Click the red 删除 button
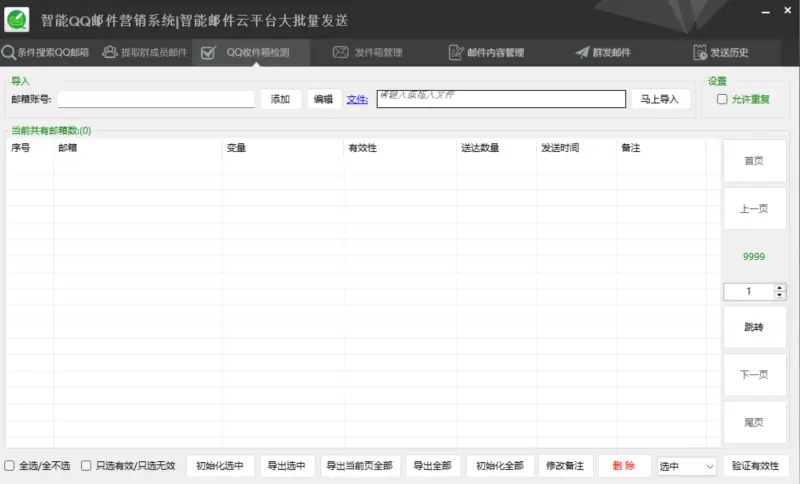This screenshot has width=800, height=484. [624, 466]
